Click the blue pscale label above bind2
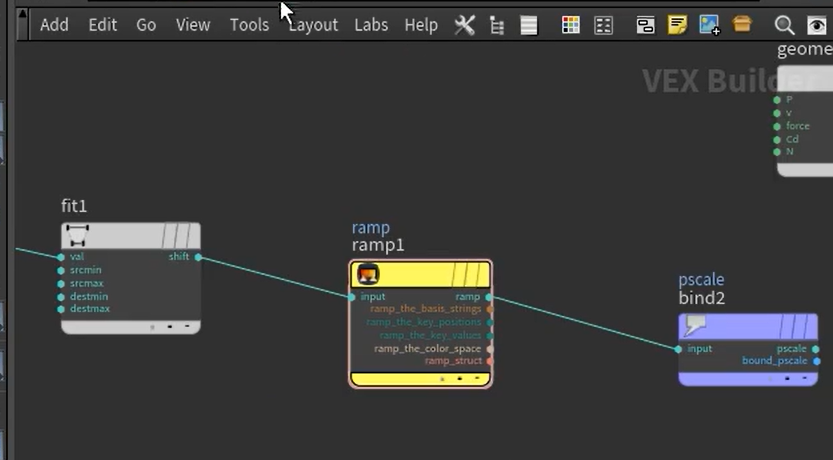The image size is (833, 460). pos(701,280)
